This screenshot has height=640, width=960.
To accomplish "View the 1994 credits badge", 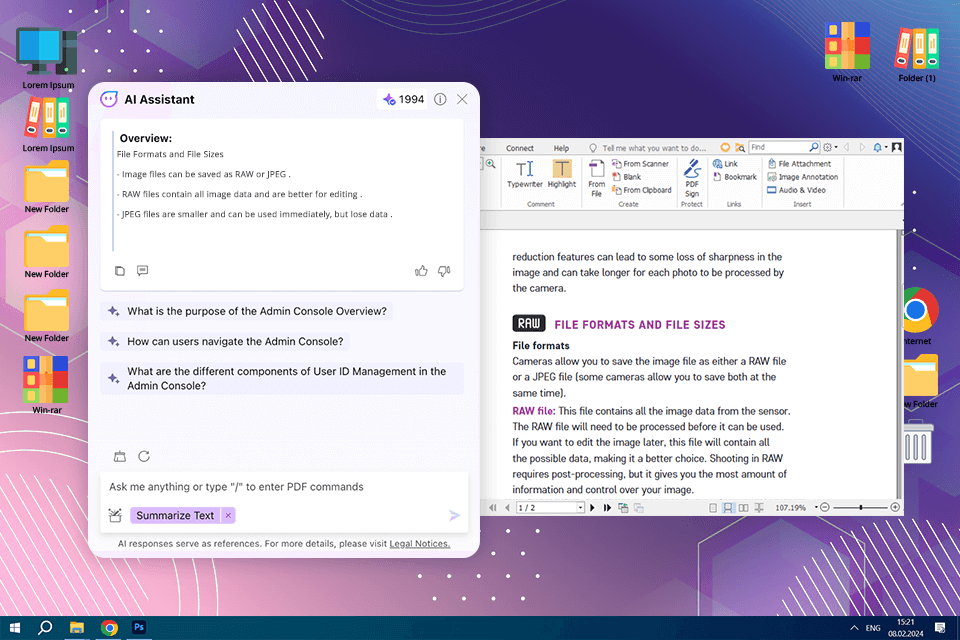I will click(403, 99).
